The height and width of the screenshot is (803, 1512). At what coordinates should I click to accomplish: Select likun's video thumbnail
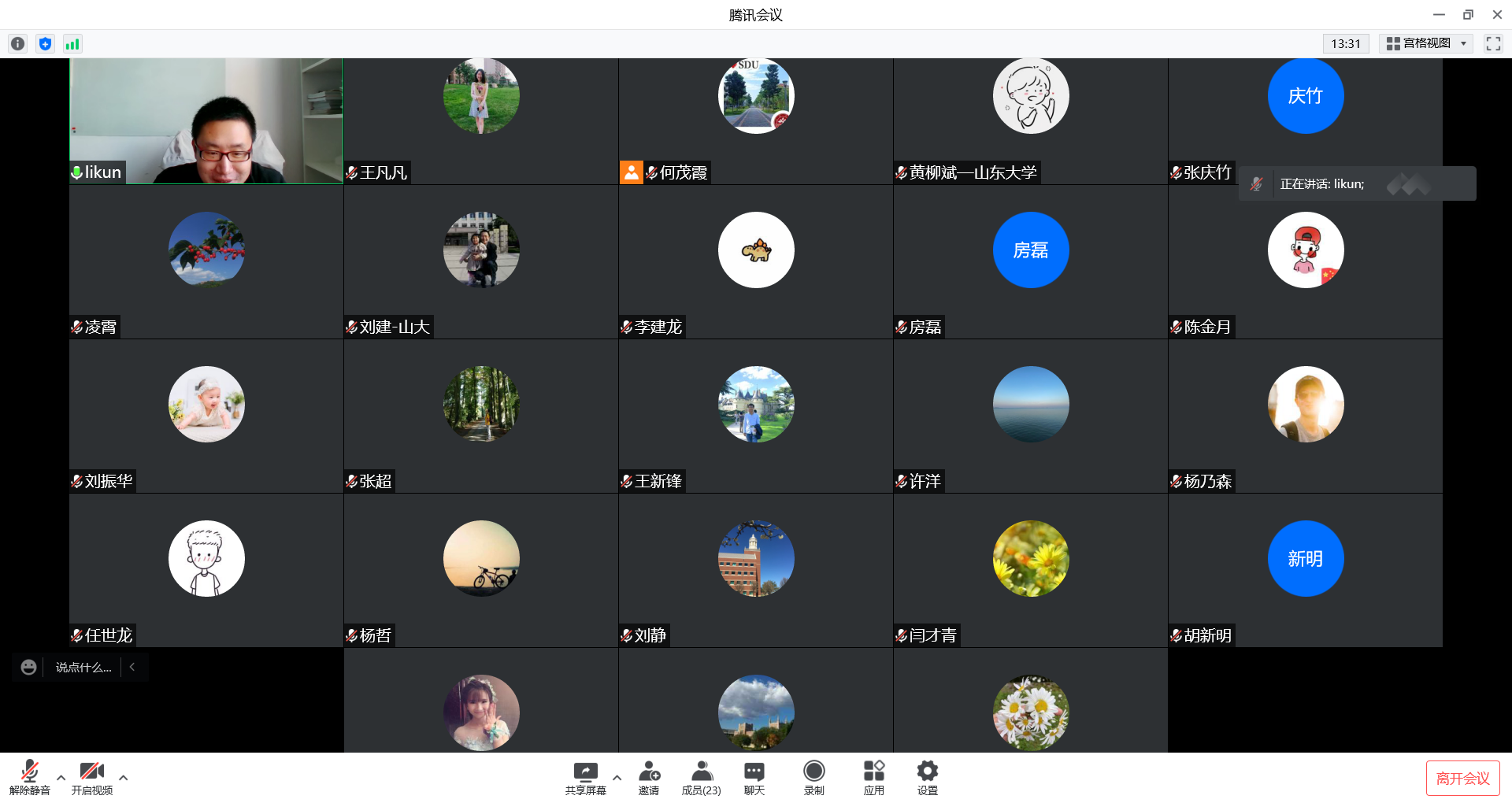click(206, 120)
